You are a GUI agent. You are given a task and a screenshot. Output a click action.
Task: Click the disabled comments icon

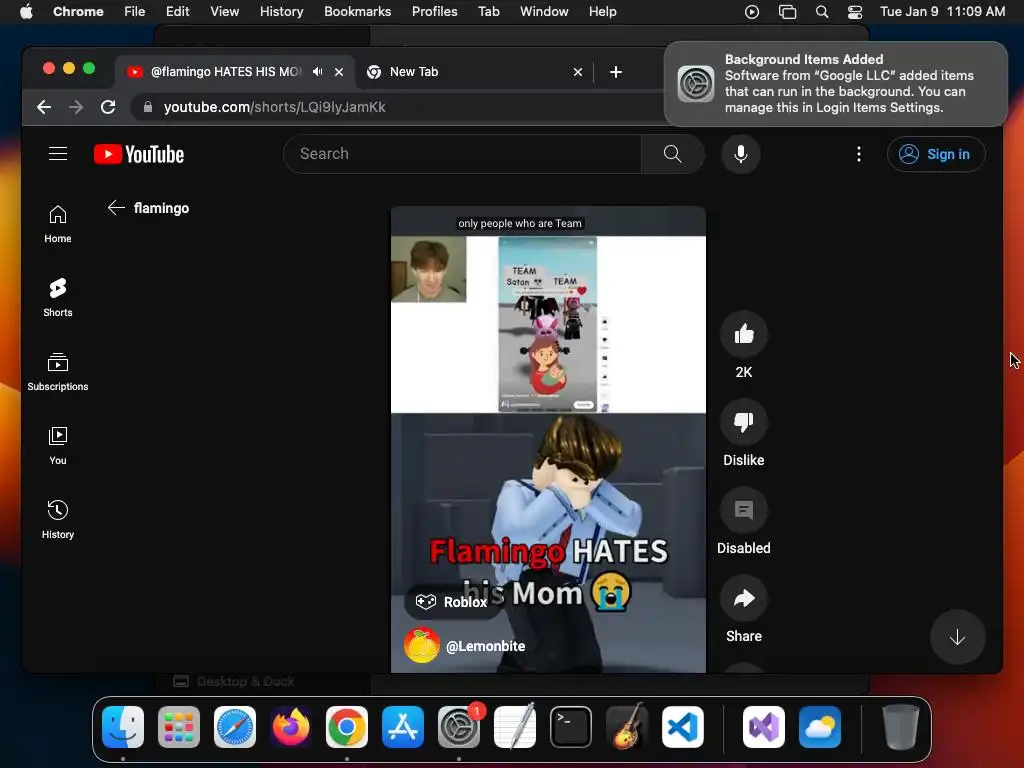[744, 510]
